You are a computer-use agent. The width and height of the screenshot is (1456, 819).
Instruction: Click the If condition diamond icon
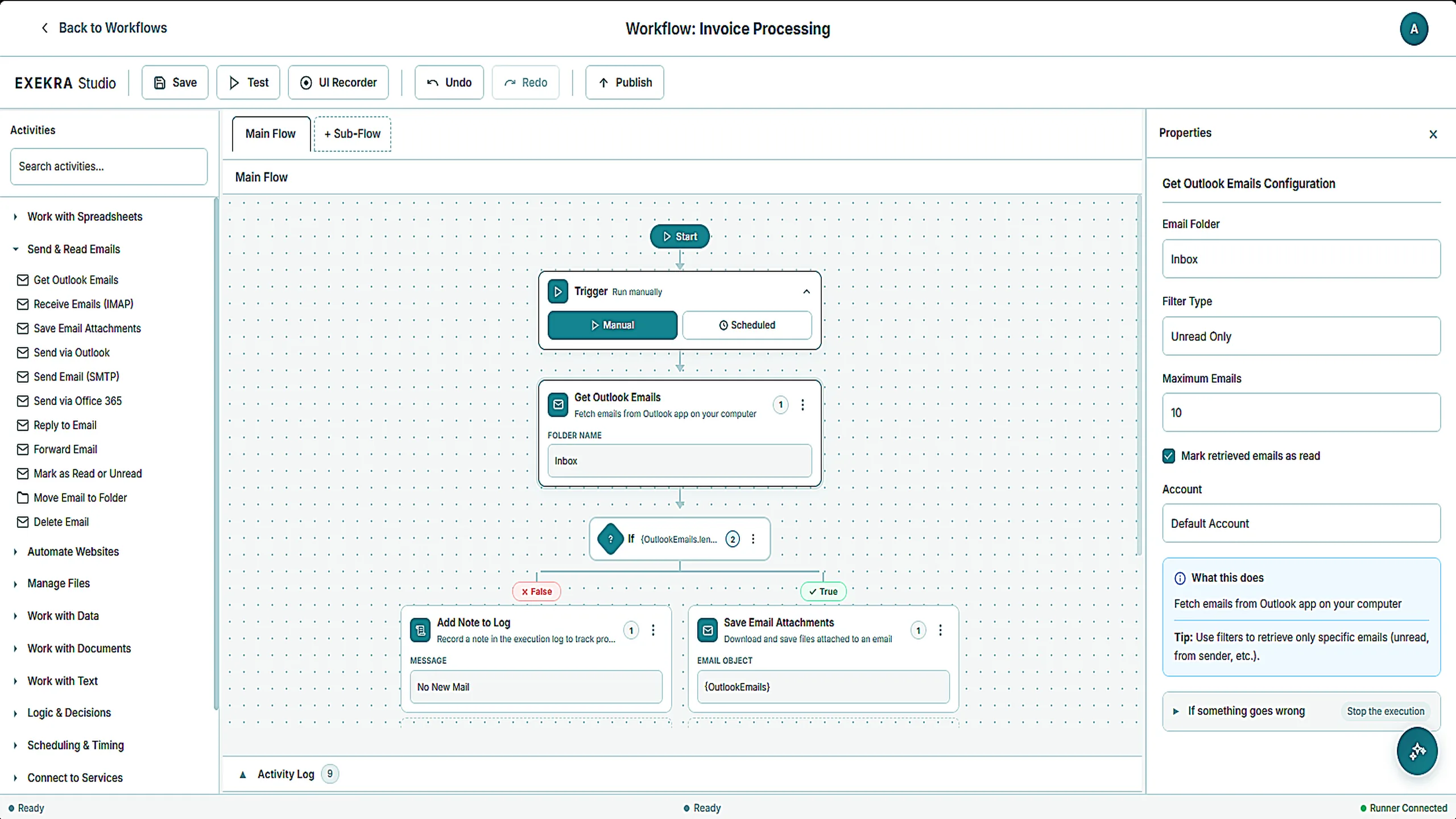[x=610, y=539]
